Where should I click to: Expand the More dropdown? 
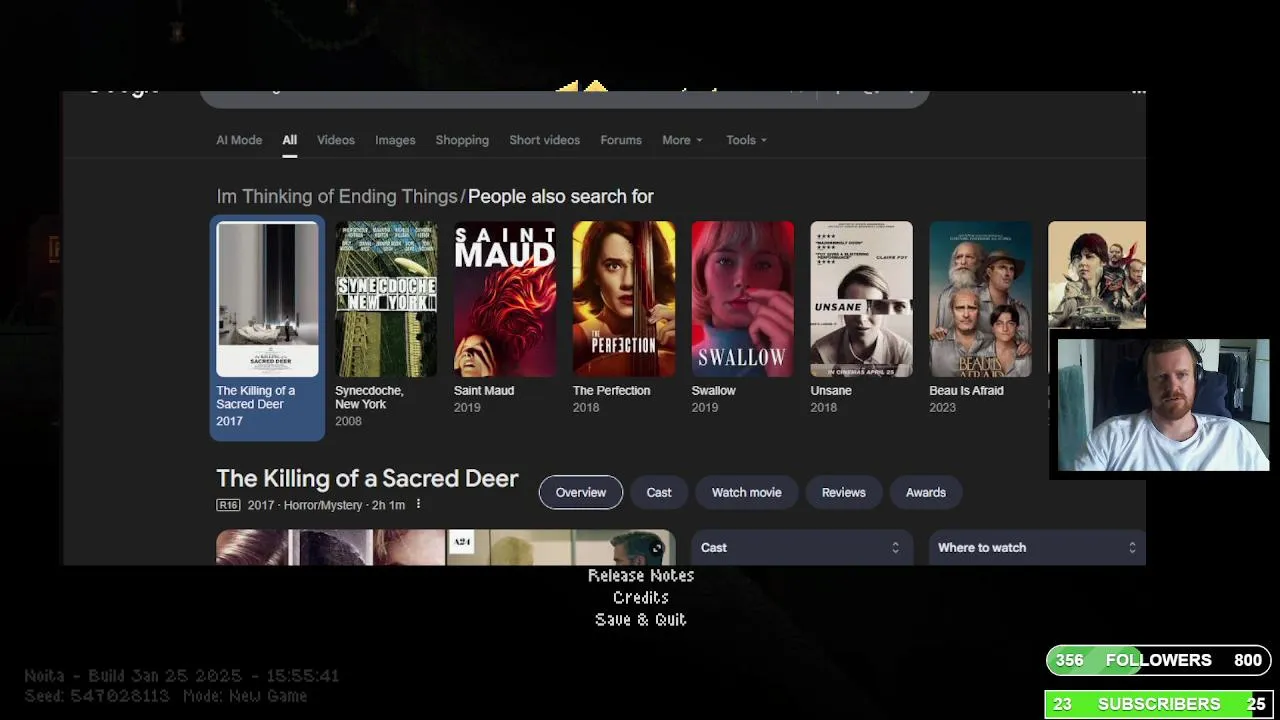pyautogui.click(x=682, y=140)
